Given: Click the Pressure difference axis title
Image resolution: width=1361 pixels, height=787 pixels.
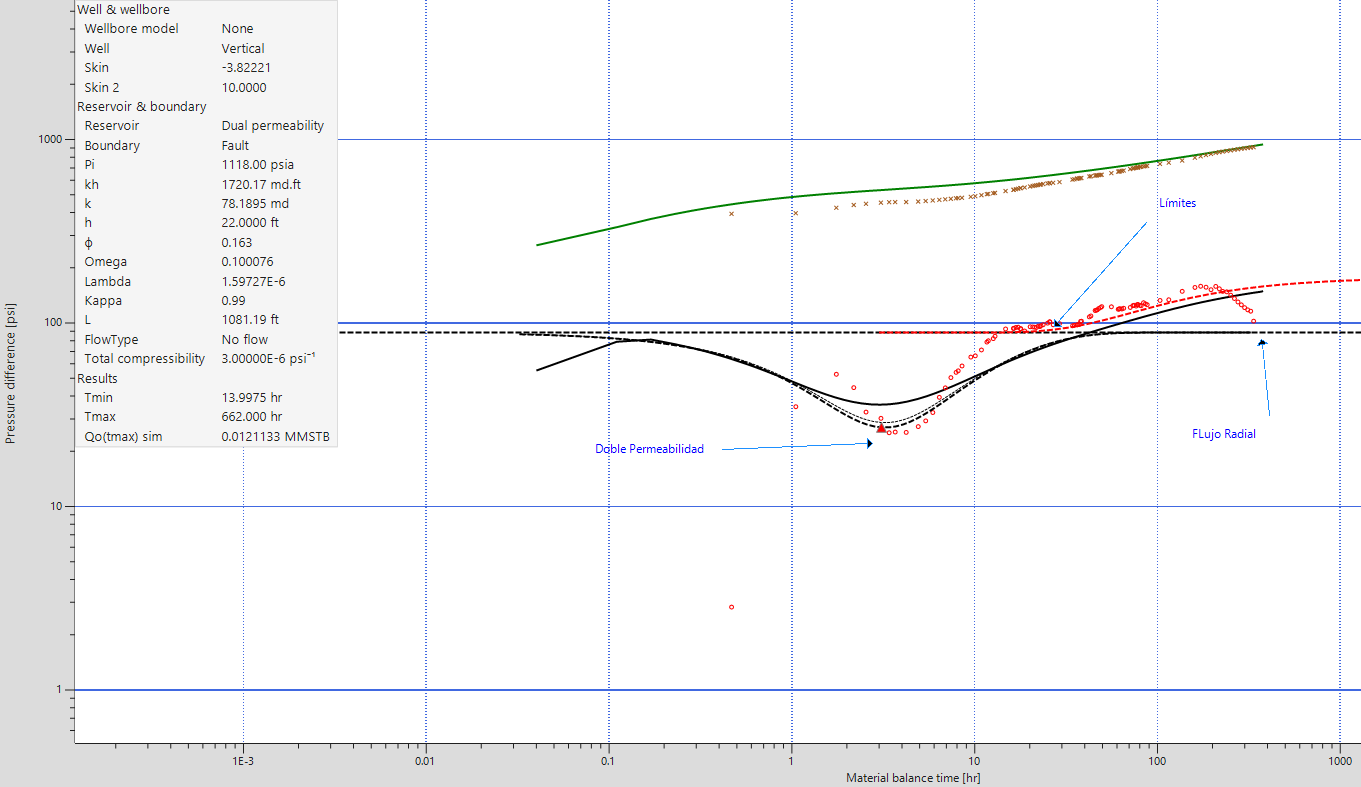Looking at the screenshot, I should 10,376.
